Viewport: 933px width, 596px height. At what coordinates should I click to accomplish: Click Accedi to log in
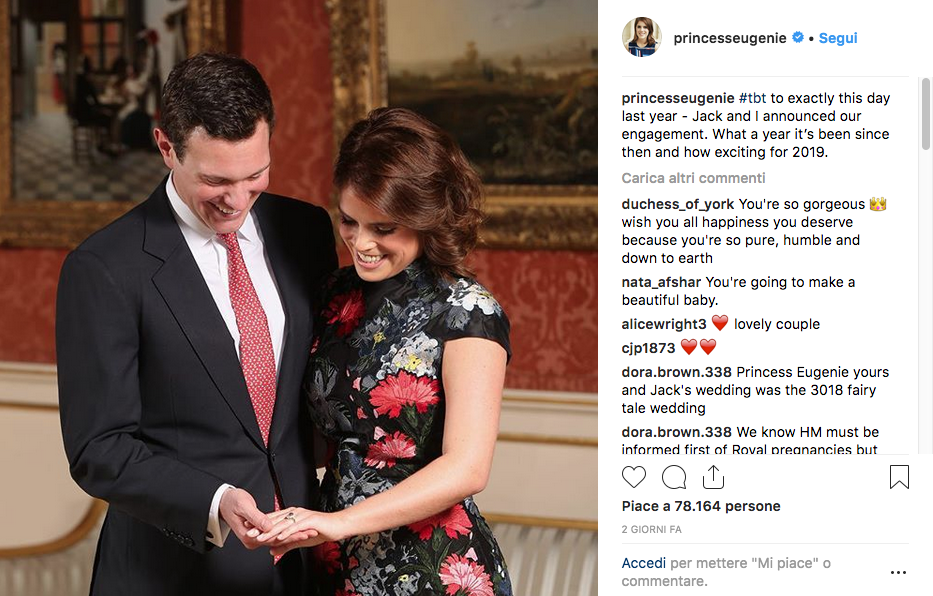[644, 563]
